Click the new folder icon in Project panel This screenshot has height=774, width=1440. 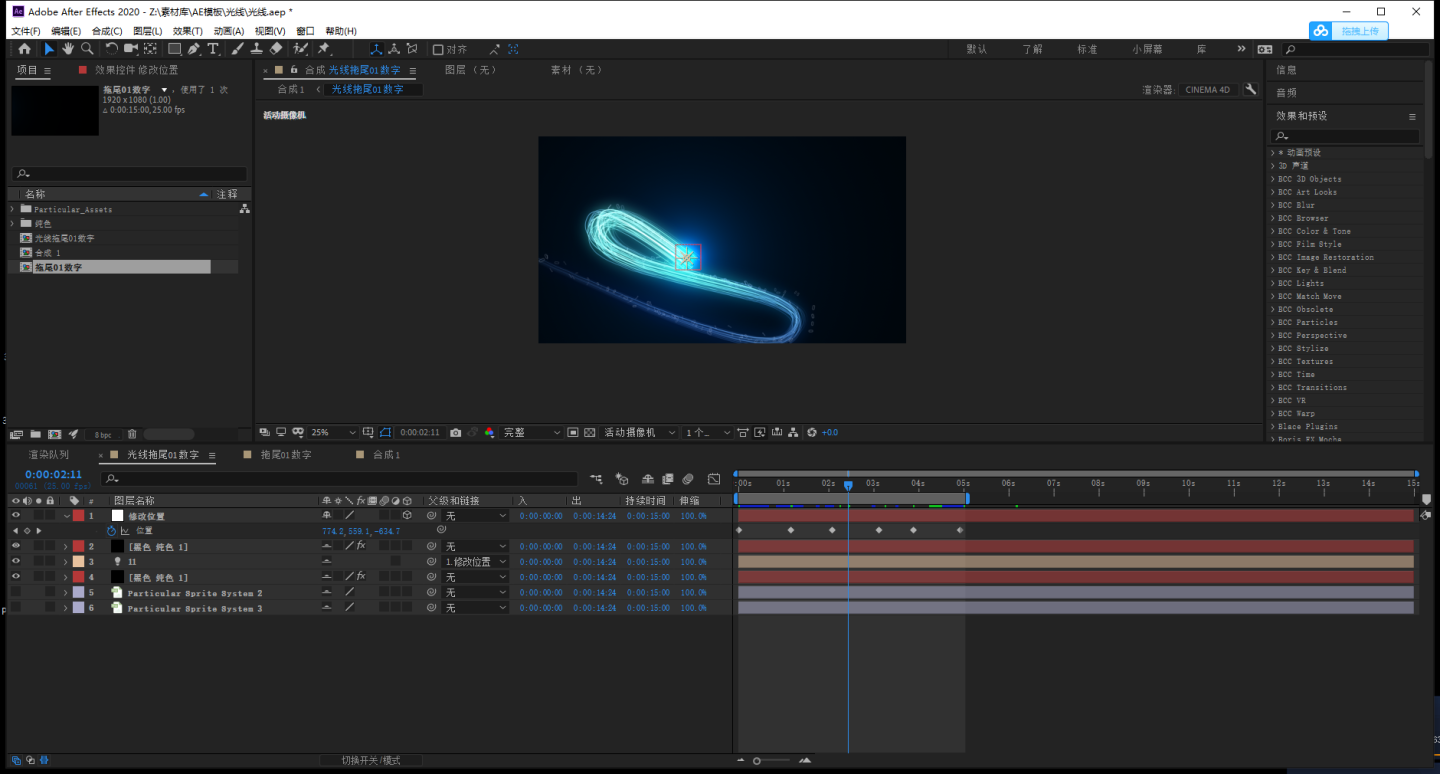(x=35, y=434)
